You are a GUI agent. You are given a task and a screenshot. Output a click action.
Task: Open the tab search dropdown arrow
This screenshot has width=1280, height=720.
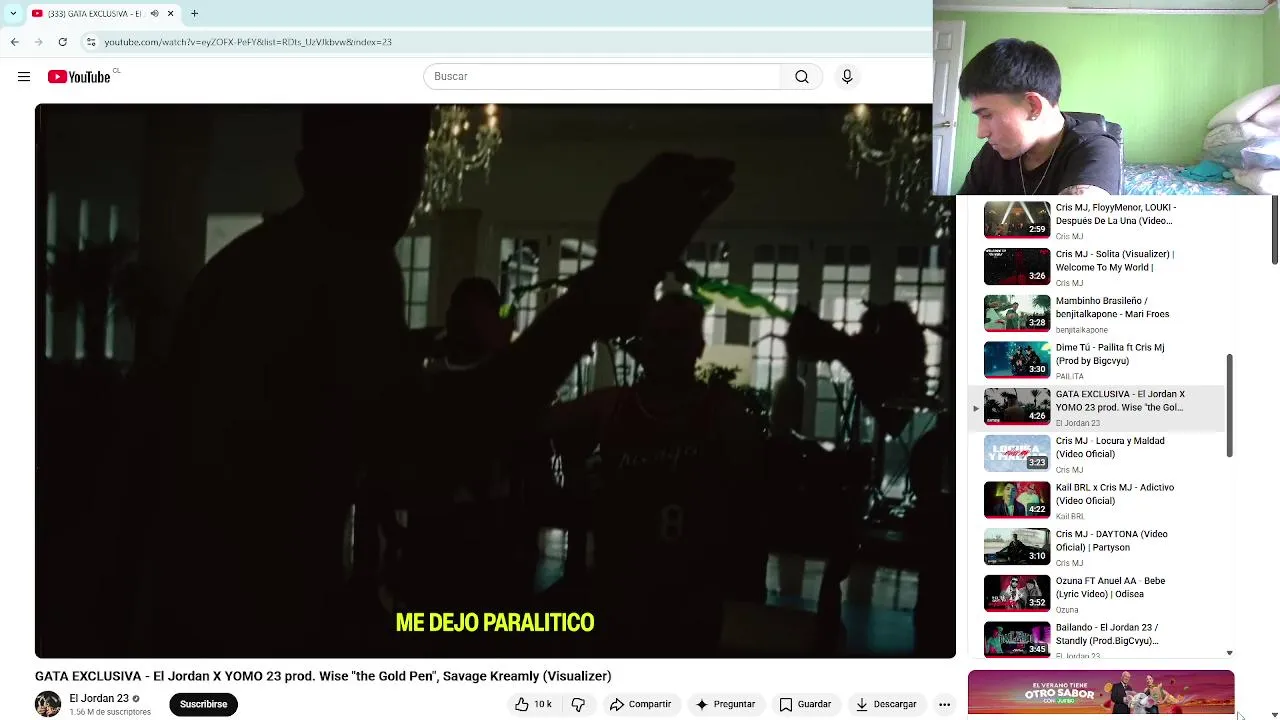pos(12,14)
